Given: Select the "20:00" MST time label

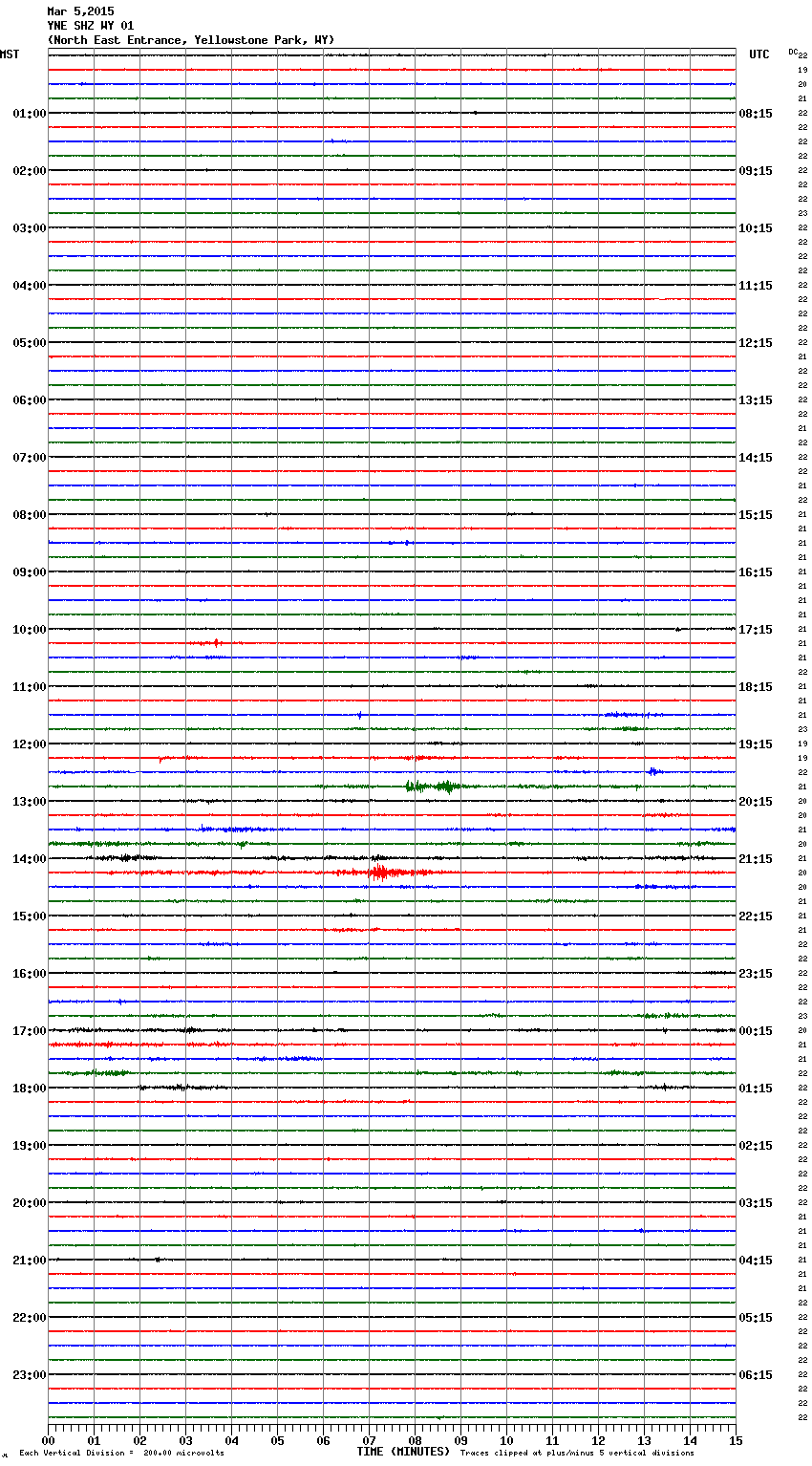Looking at the screenshot, I should pos(30,1203).
